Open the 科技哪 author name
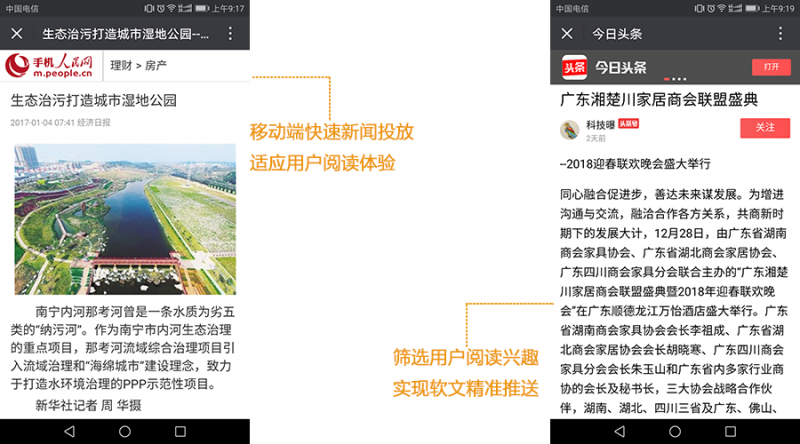 599,124
